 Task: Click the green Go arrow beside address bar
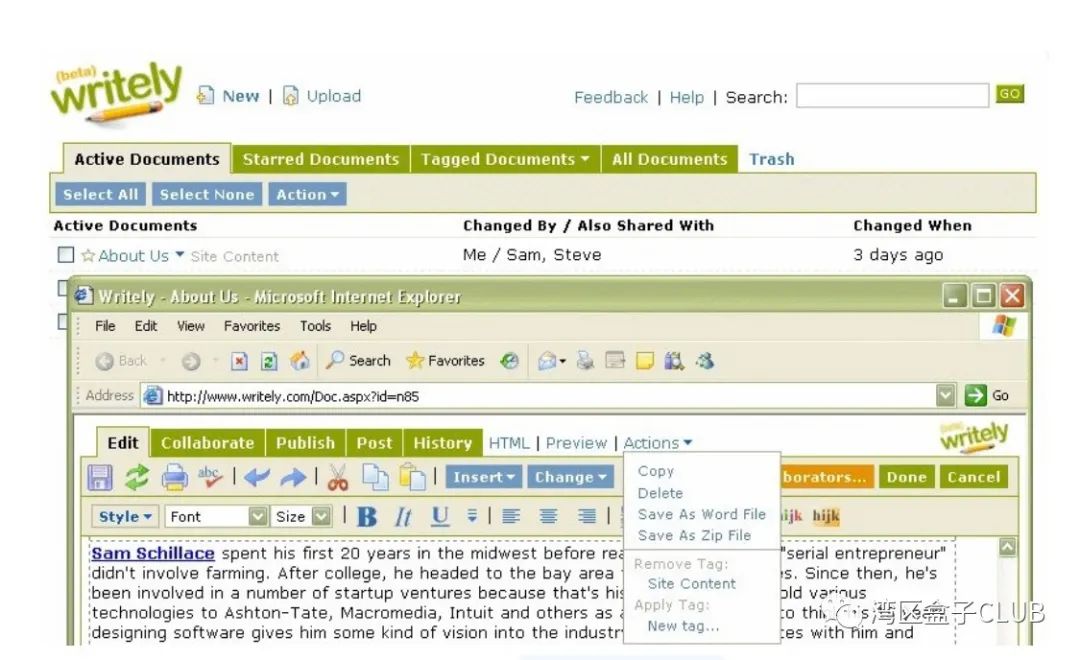pos(975,395)
